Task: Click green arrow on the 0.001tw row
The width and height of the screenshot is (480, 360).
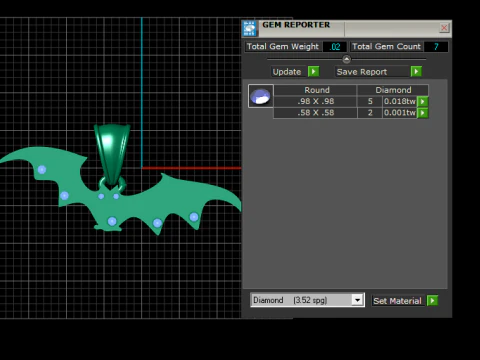Action: click(x=423, y=113)
